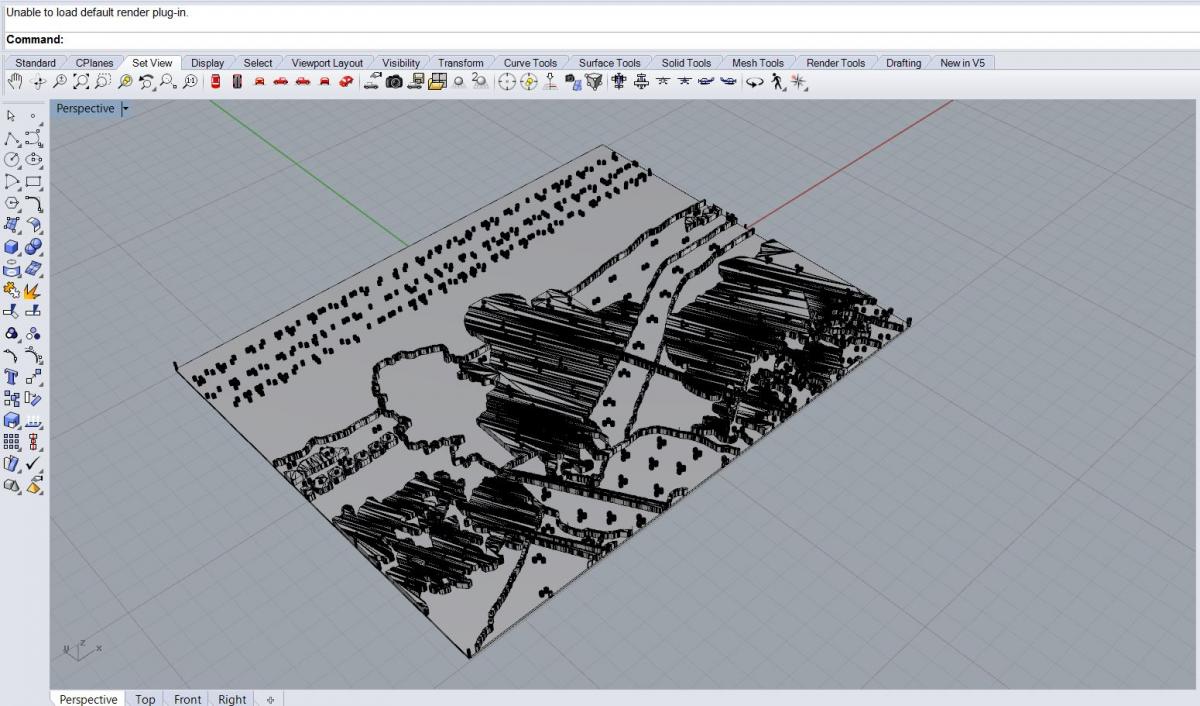Click the Walk About walking figure icon
This screenshot has width=1200, height=706.
pos(778,82)
